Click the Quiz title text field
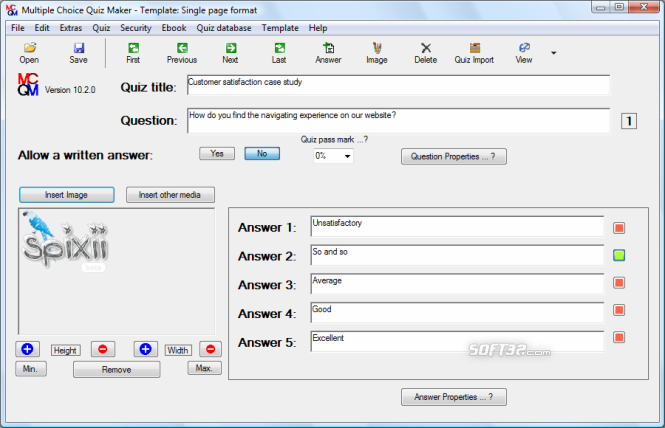 tap(398, 85)
